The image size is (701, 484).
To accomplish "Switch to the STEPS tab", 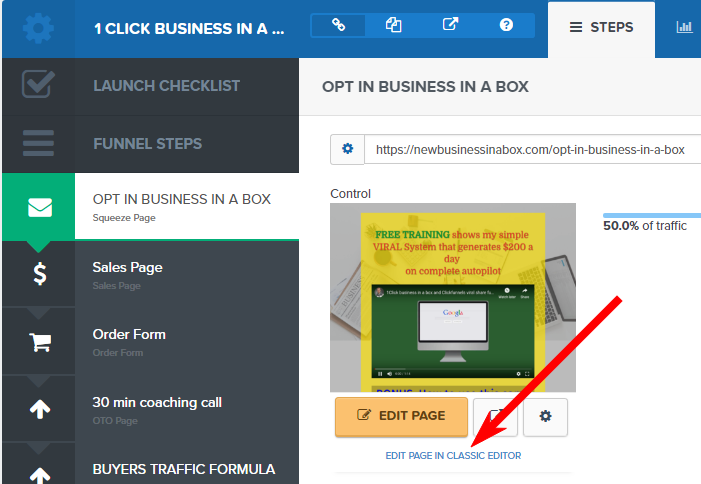I will 601,28.
